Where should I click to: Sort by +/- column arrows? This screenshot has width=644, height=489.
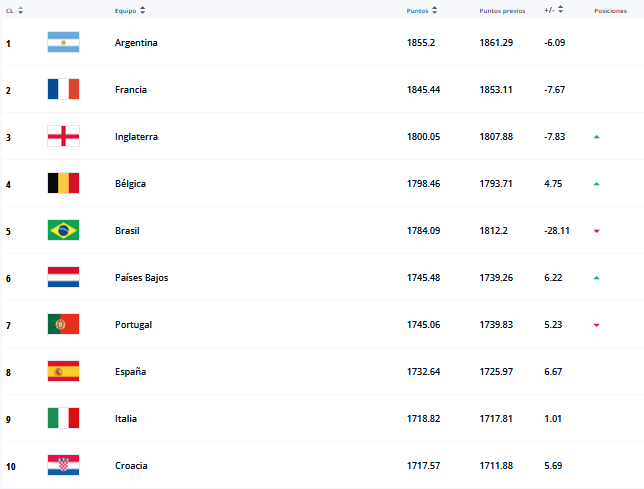[561, 10]
